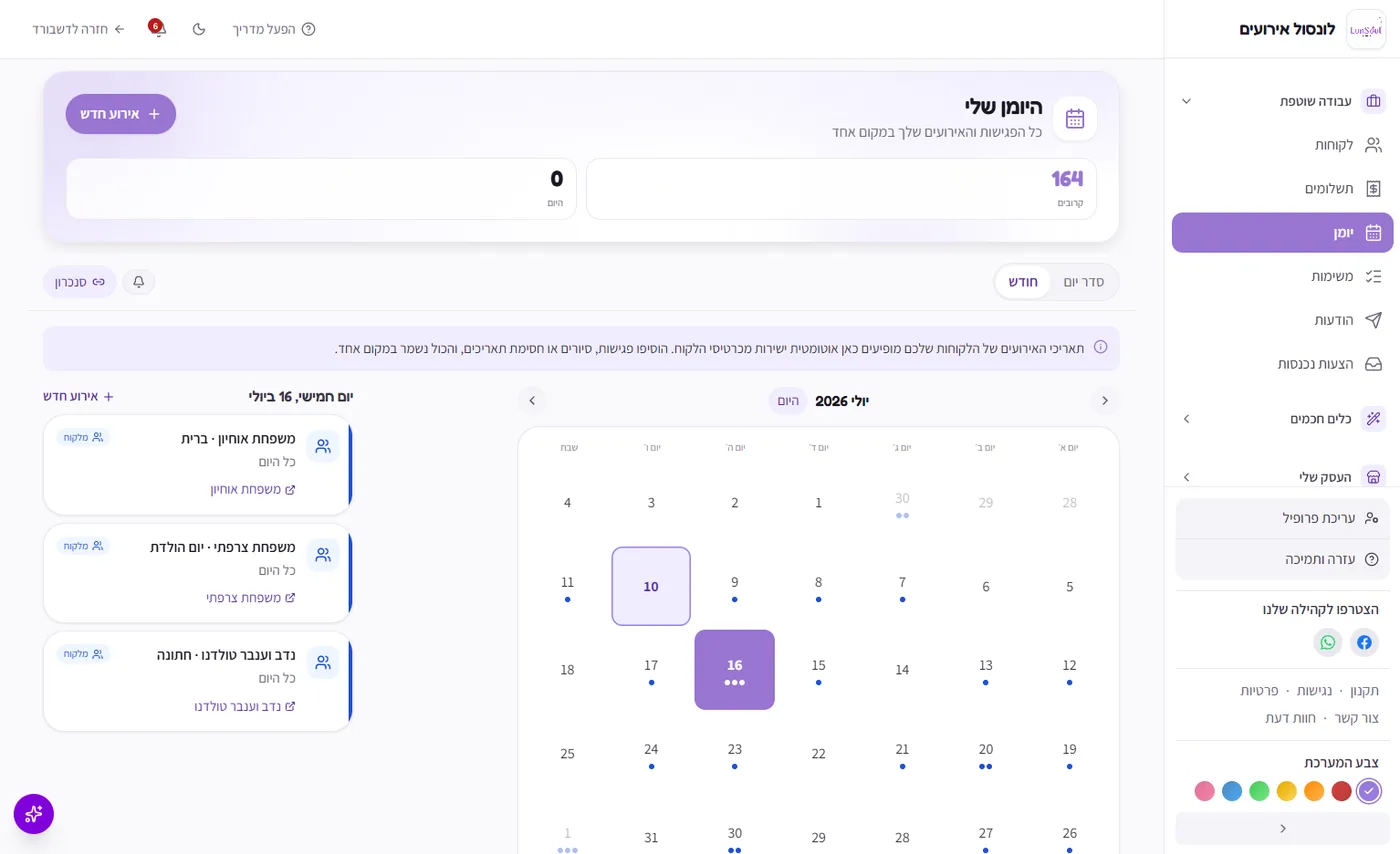Screen dimensions: 1400x854
Task: Open משפחת צרפתי client link
Action: point(251,598)
